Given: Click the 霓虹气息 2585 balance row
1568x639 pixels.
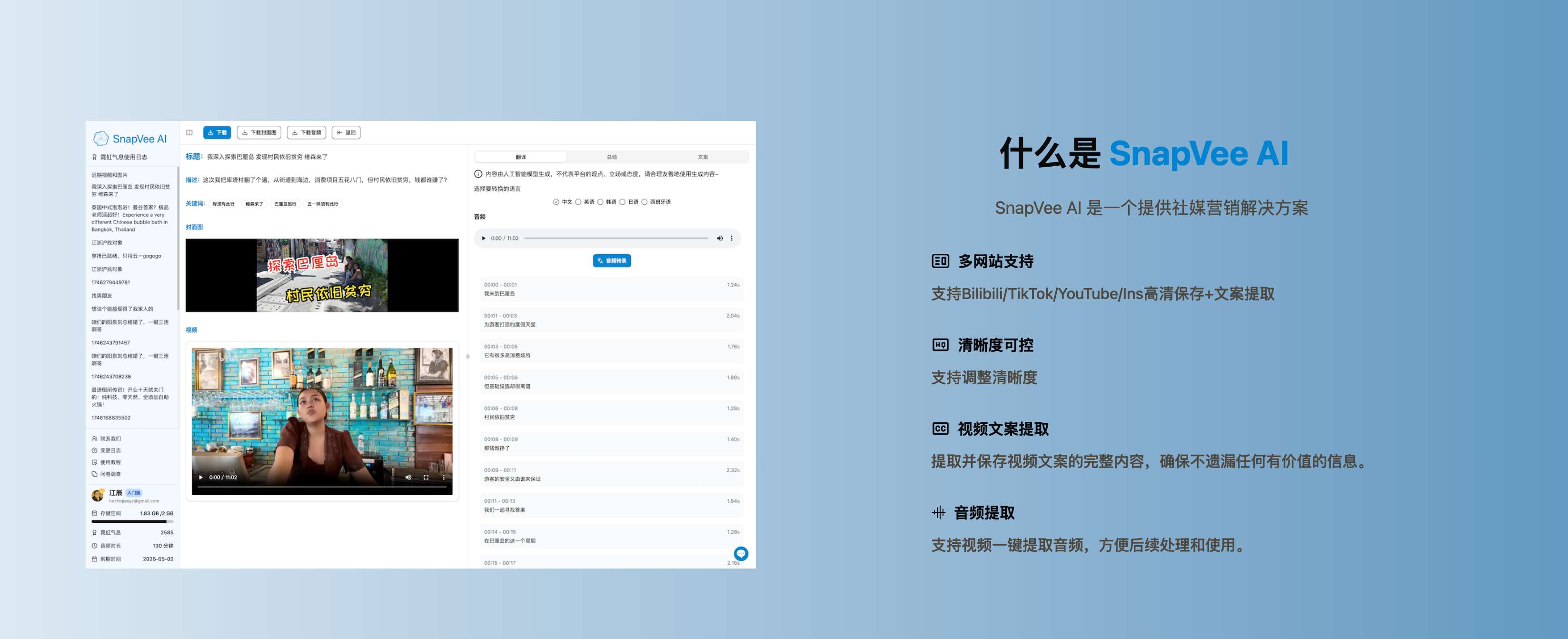Looking at the screenshot, I should [132, 532].
